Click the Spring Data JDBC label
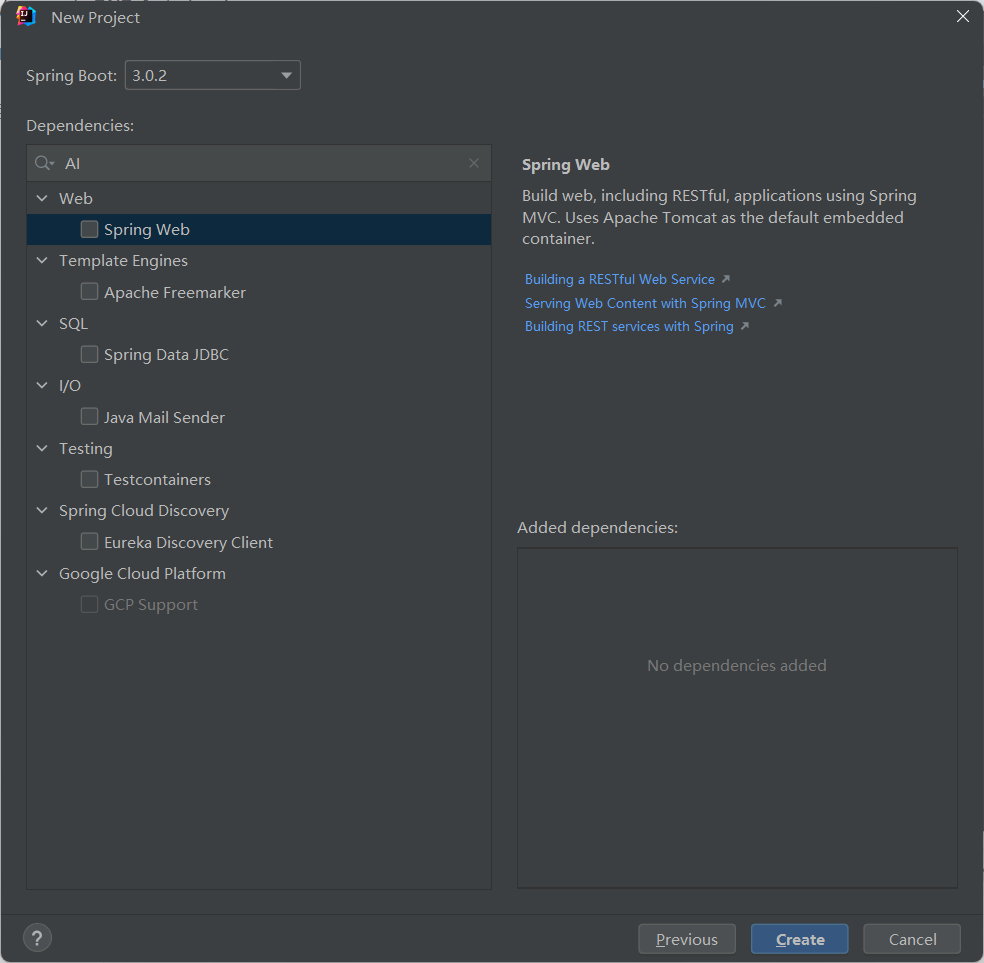The height and width of the screenshot is (963, 984). pyautogui.click(x=166, y=354)
